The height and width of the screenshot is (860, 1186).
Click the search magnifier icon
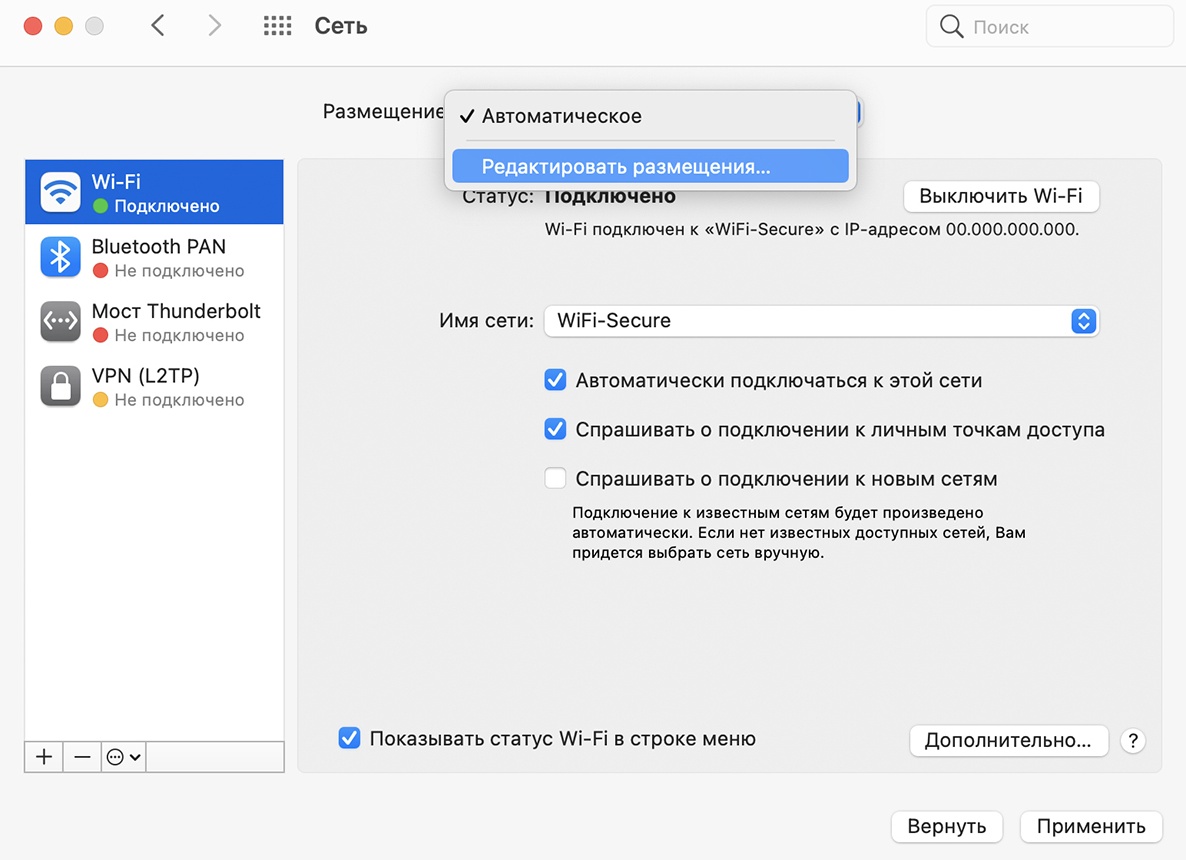point(951,26)
